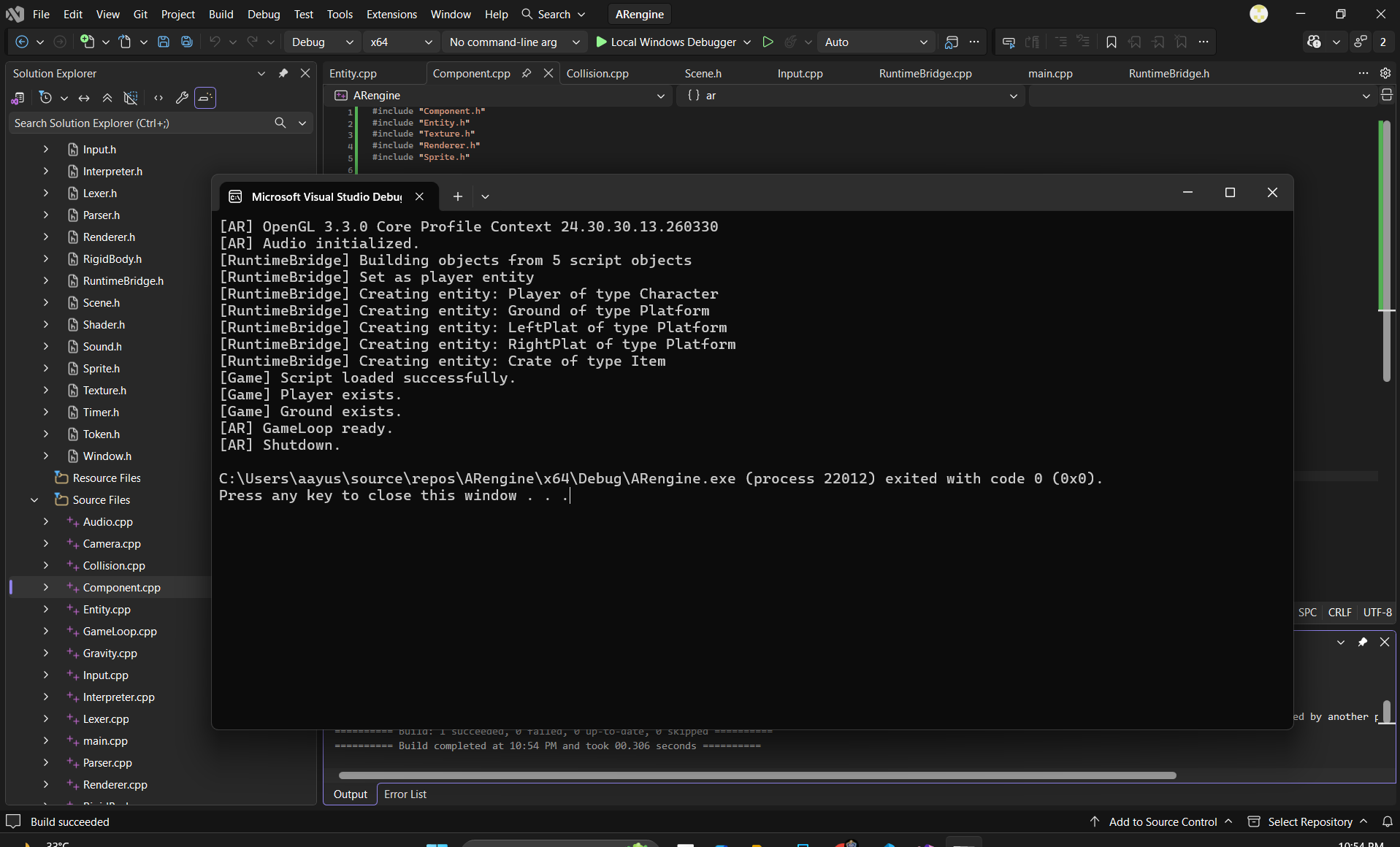The height and width of the screenshot is (847, 1400).
Task: Open the ar namespace dropdown
Action: pos(851,96)
